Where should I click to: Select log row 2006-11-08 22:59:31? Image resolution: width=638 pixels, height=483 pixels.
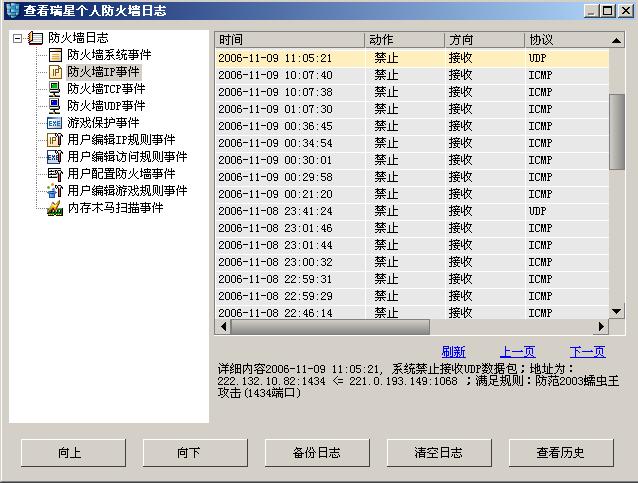412,279
